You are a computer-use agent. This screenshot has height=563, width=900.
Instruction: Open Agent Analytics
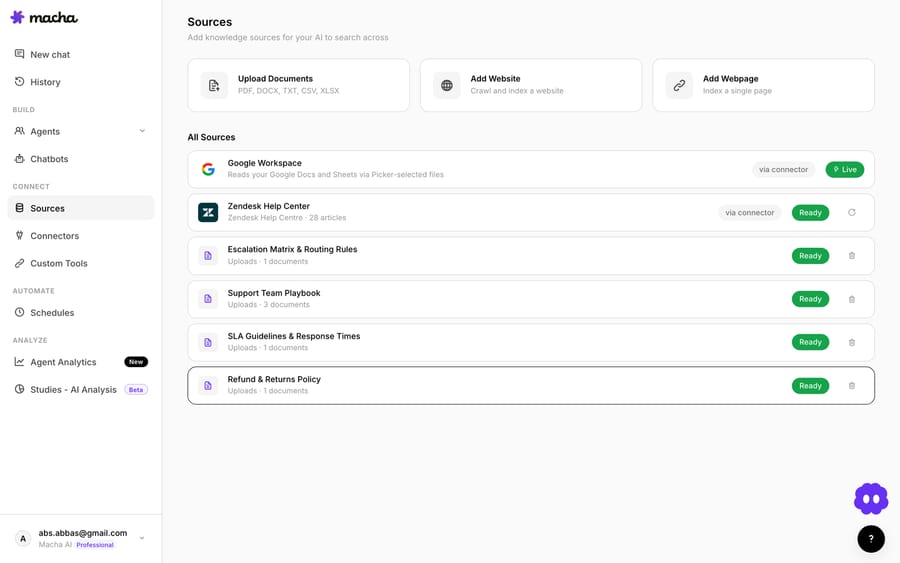(x=80, y=362)
